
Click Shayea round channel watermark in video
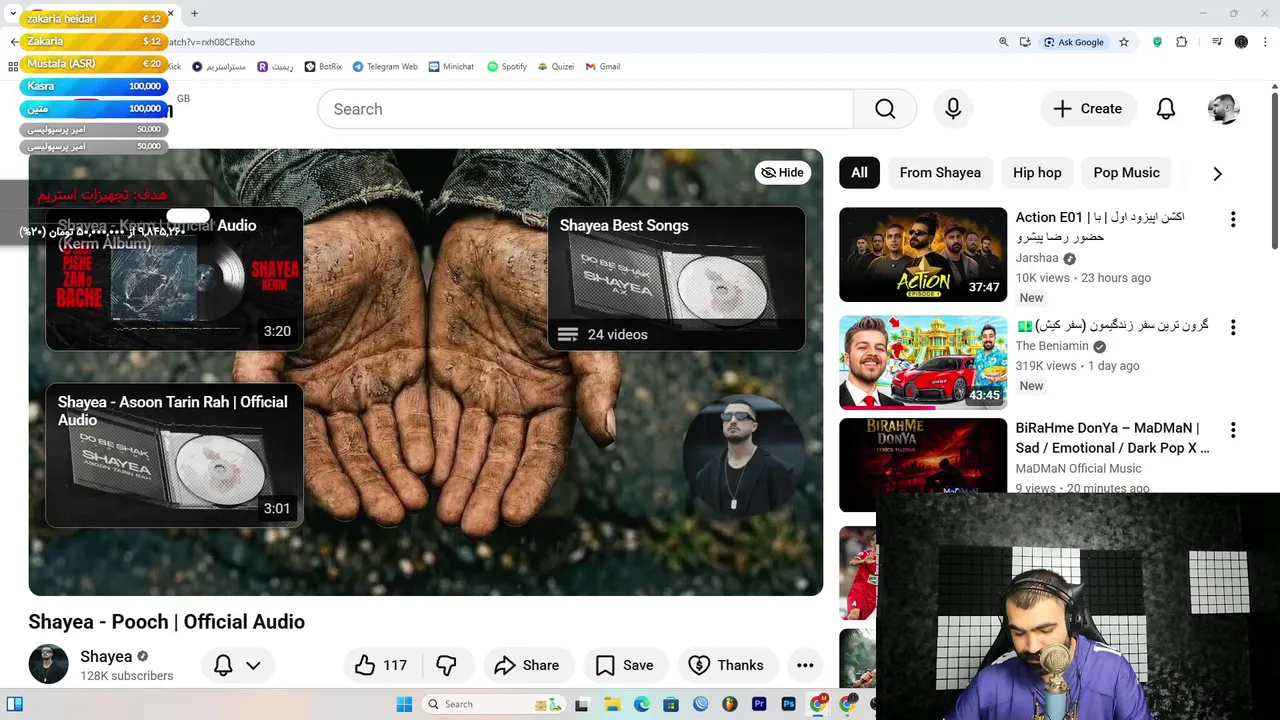(739, 455)
